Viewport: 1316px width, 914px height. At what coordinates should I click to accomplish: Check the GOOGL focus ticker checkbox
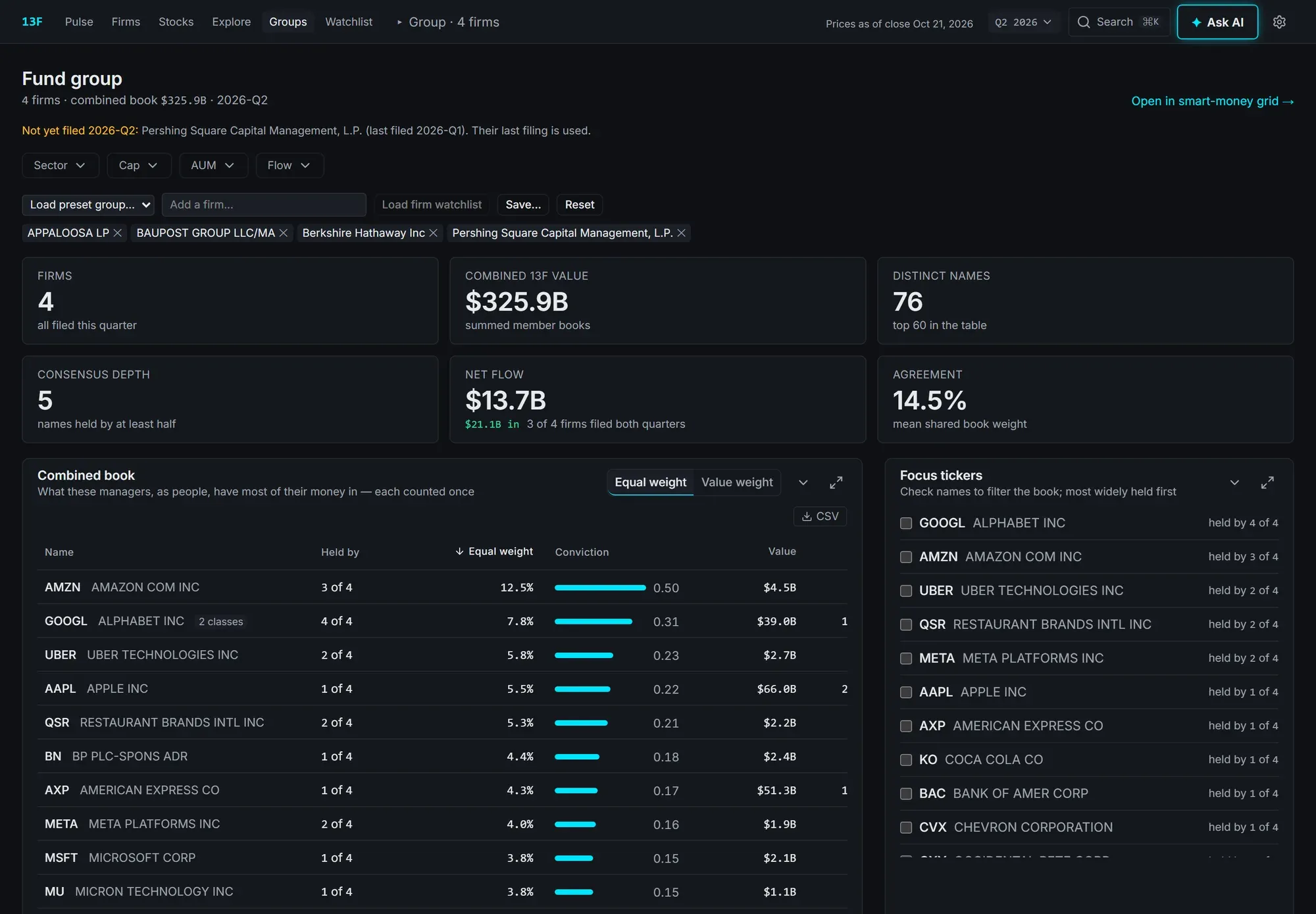pos(906,523)
